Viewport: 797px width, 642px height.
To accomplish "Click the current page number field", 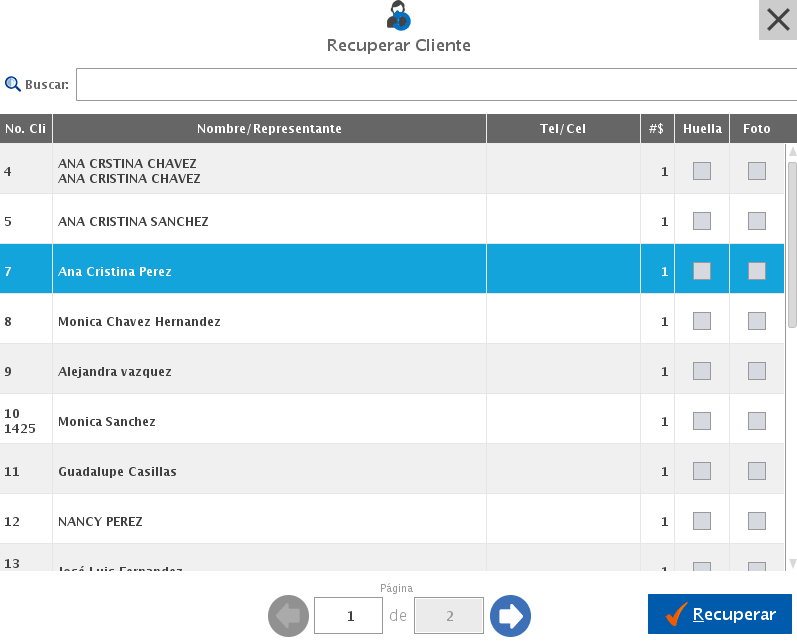I will tap(348, 616).
